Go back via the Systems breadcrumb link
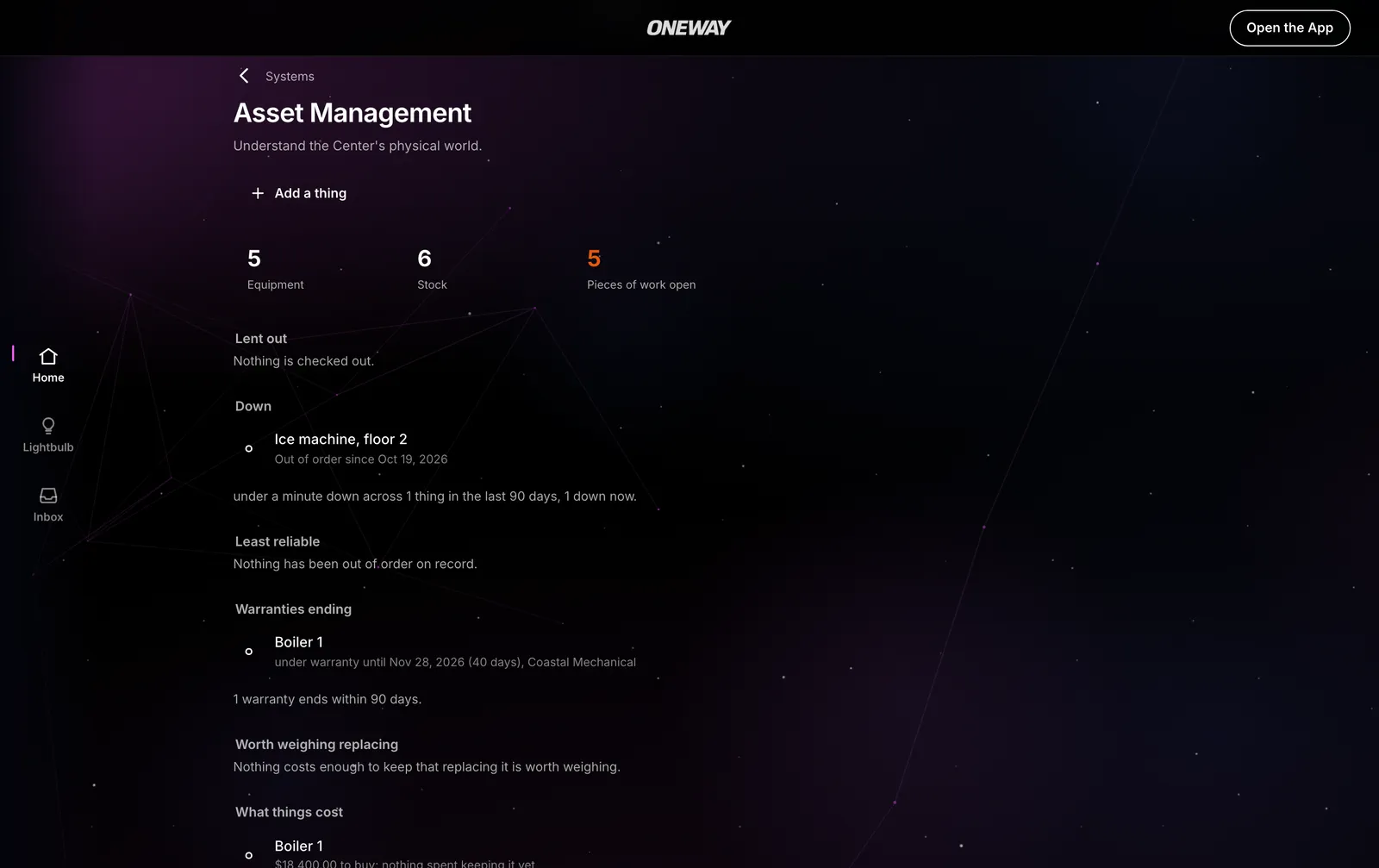 (290, 76)
